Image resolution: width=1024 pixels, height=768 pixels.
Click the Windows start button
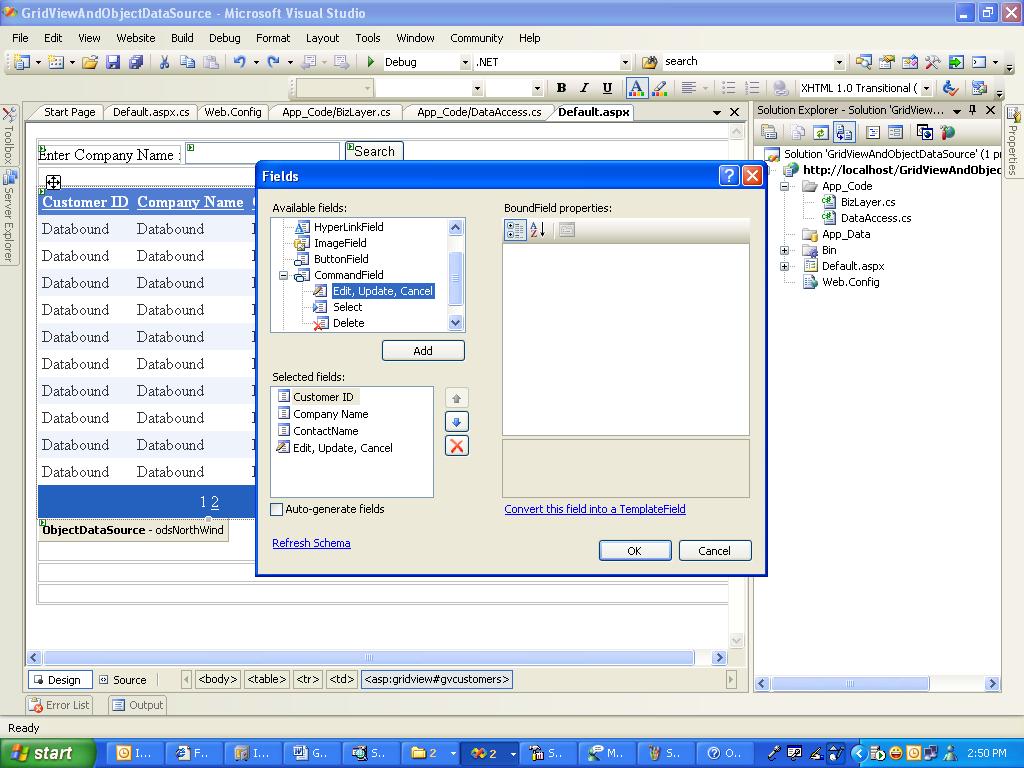[x=47, y=753]
